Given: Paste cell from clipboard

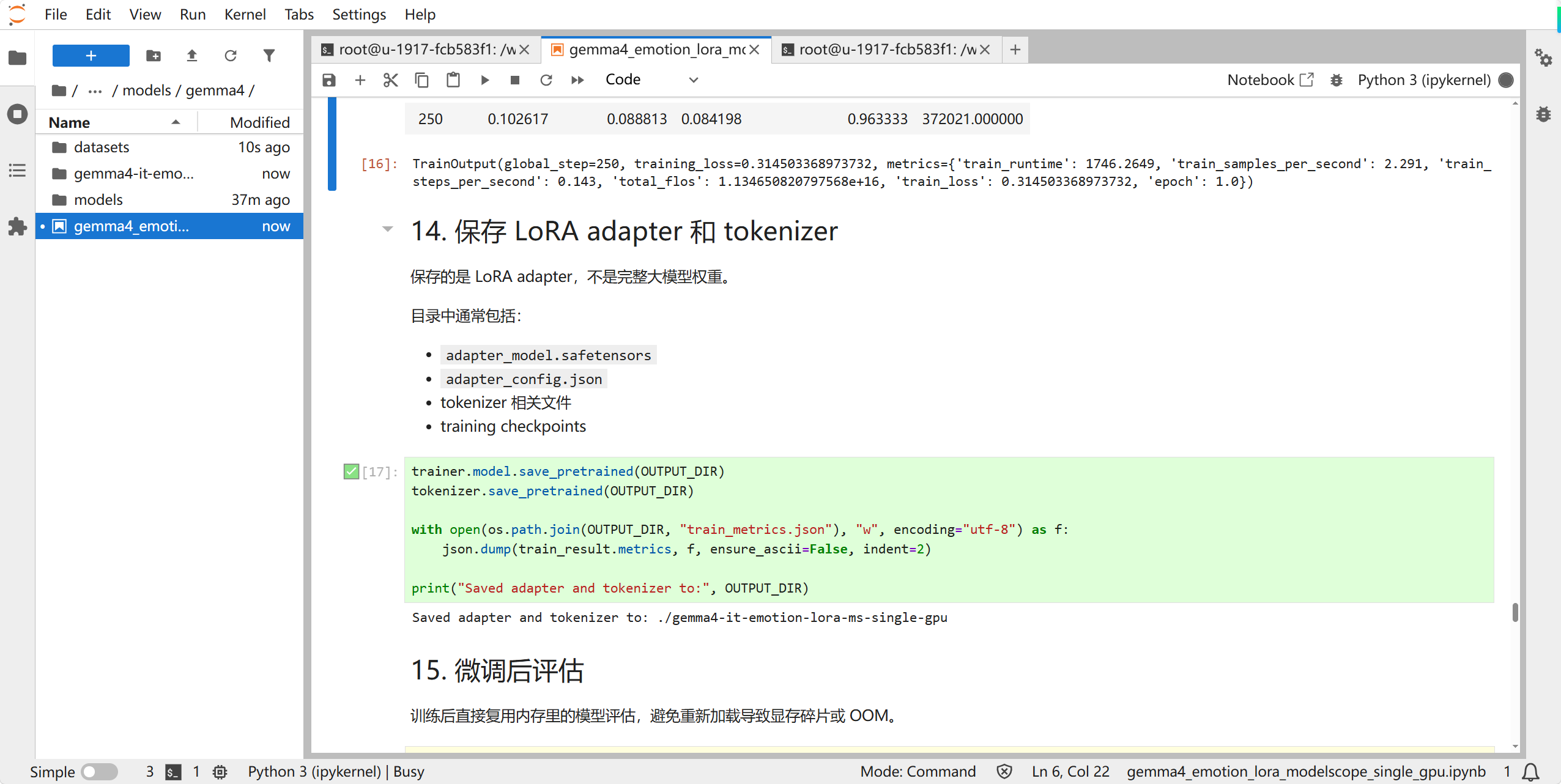Looking at the screenshot, I should (453, 80).
